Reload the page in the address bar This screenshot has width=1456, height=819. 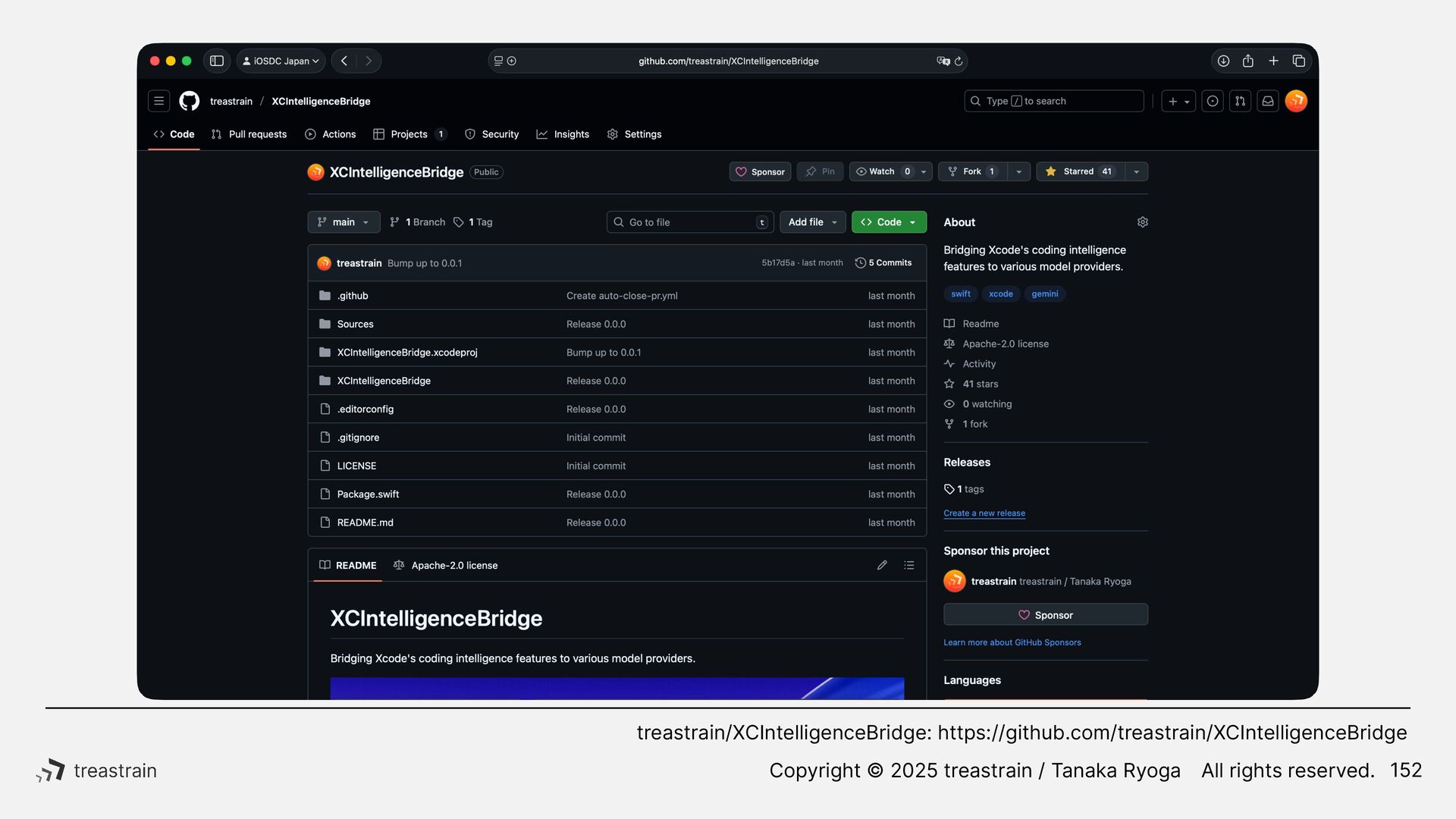click(959, 61)
